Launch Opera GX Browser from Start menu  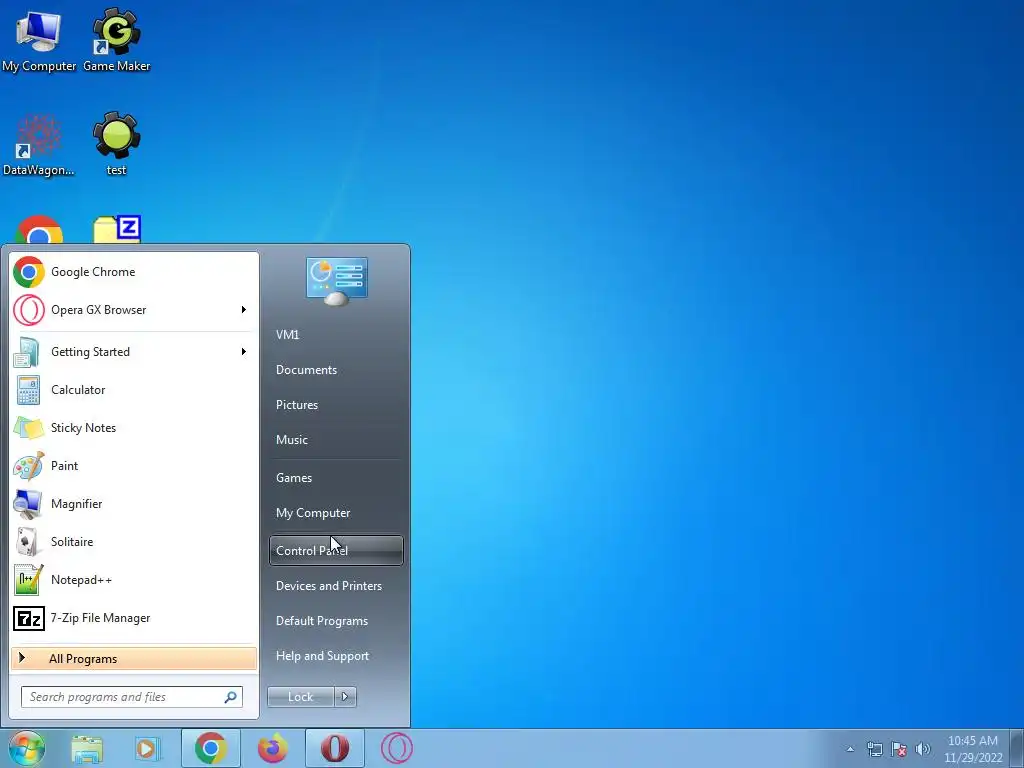point(135,310)
